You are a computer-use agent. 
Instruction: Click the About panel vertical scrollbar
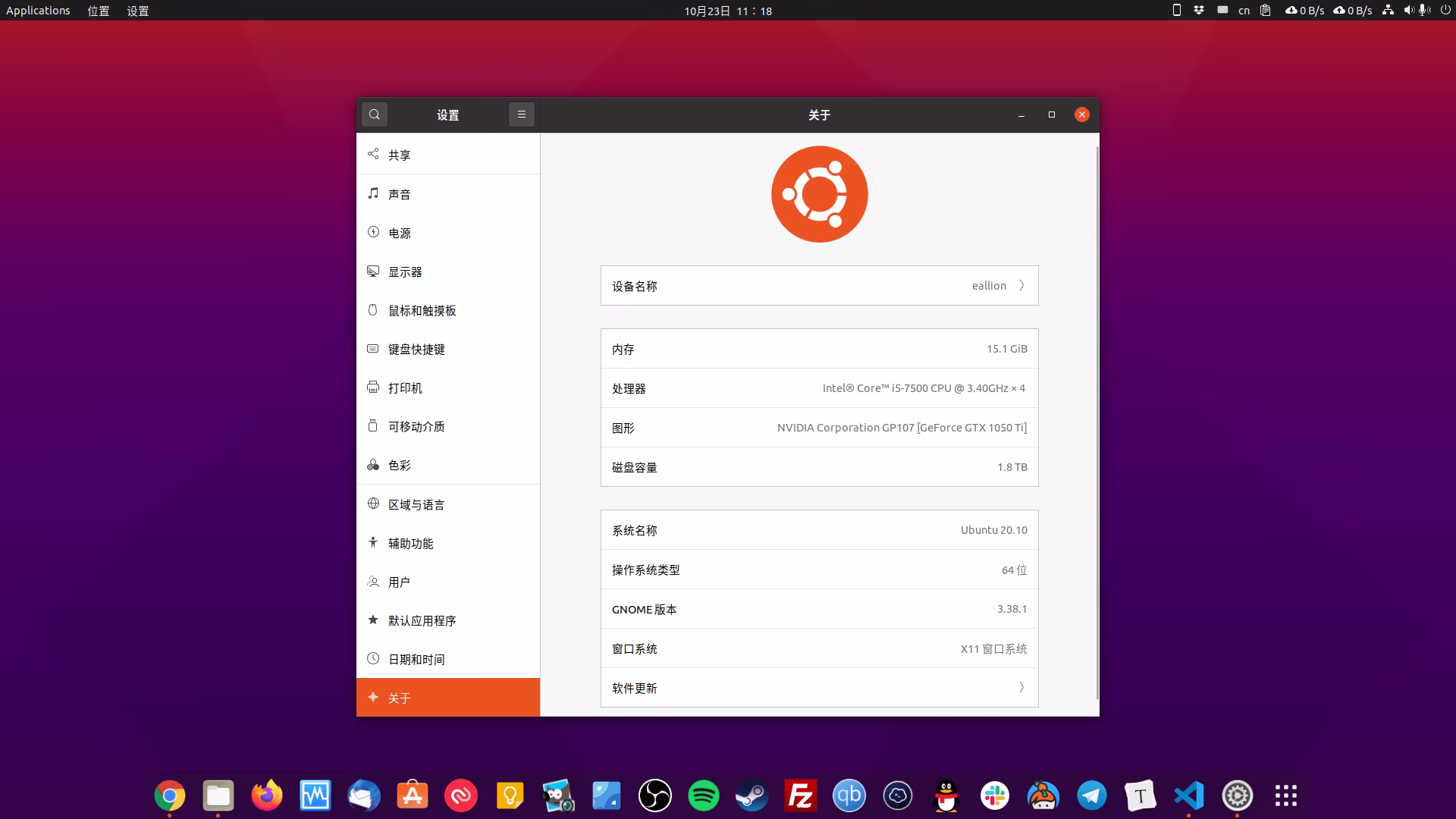[x=1097, y=423]
